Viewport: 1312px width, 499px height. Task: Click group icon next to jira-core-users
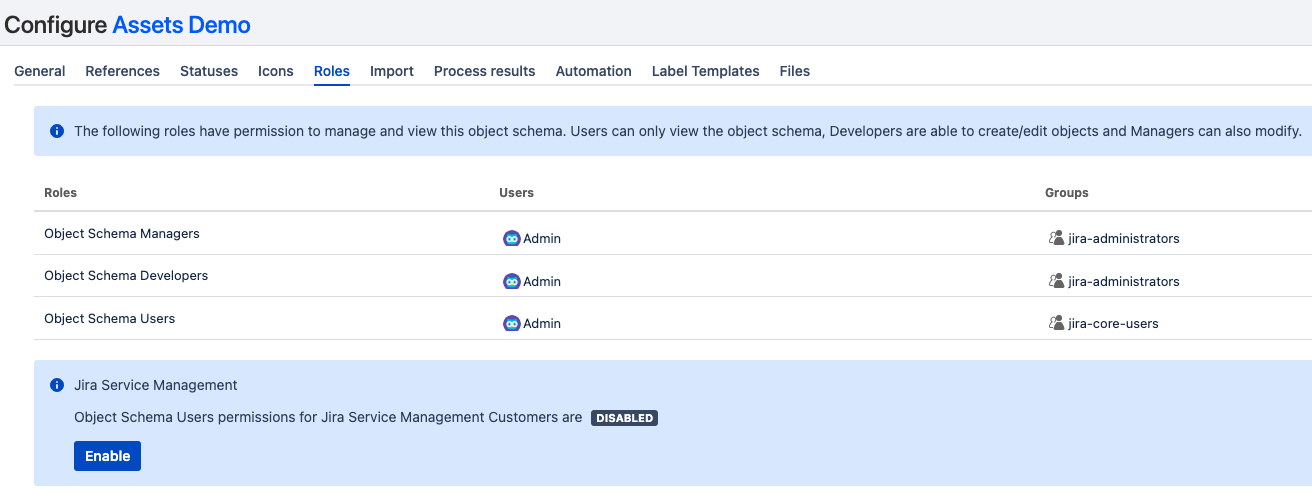coord(1056,324)
